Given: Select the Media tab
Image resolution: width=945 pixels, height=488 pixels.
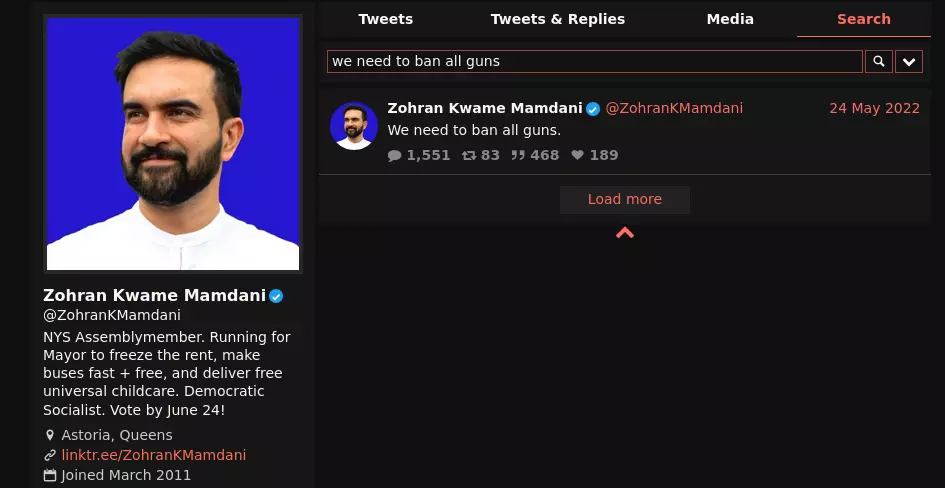Looking at the screenshot, I should 730,19.
